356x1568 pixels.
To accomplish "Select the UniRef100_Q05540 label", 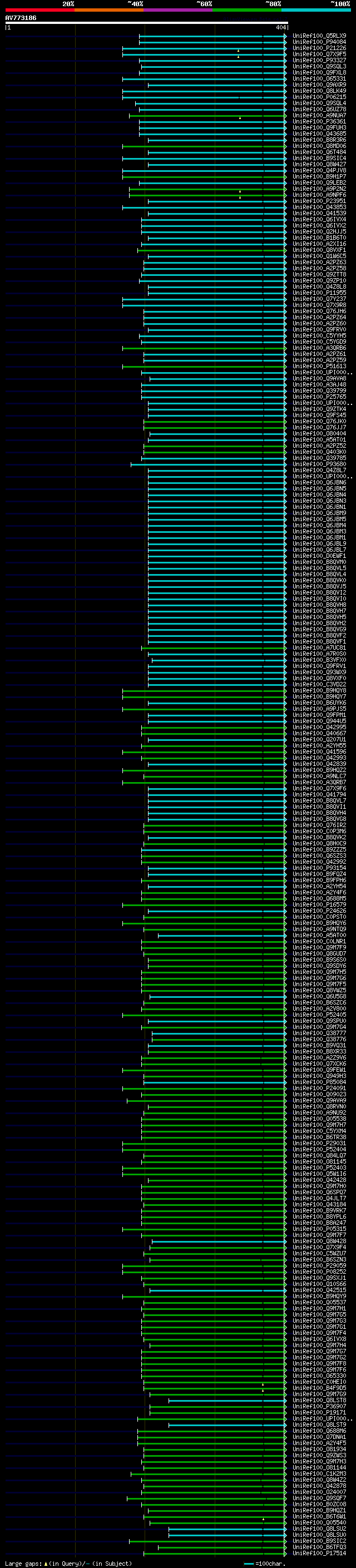I will point(319,1522).
